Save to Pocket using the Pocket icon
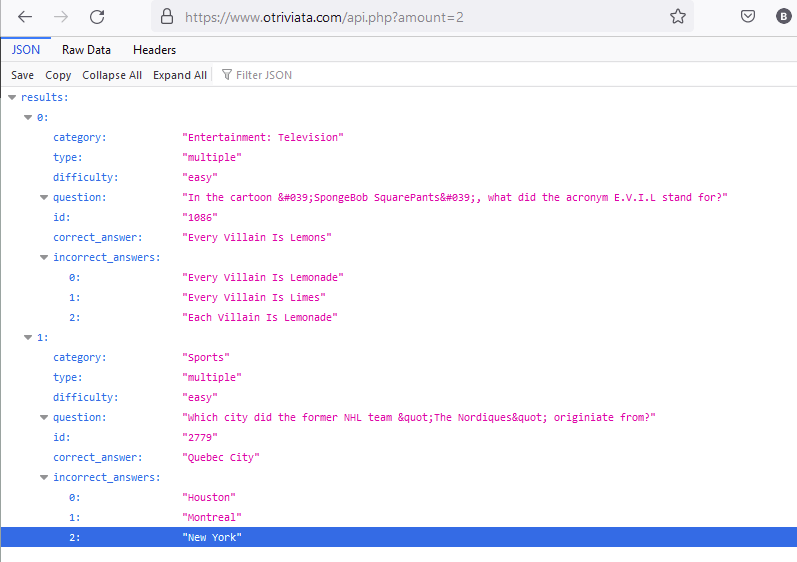Image resolution: width=797 pixels, height=562 pixels. (748, 17)
